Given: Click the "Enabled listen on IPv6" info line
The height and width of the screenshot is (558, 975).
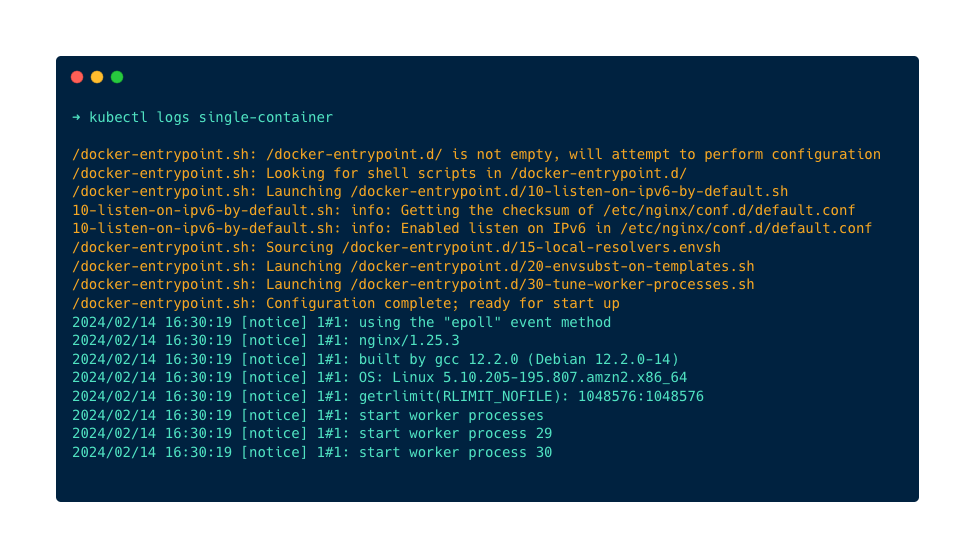Looking at the screenshot, I should [x=472, y=229].
